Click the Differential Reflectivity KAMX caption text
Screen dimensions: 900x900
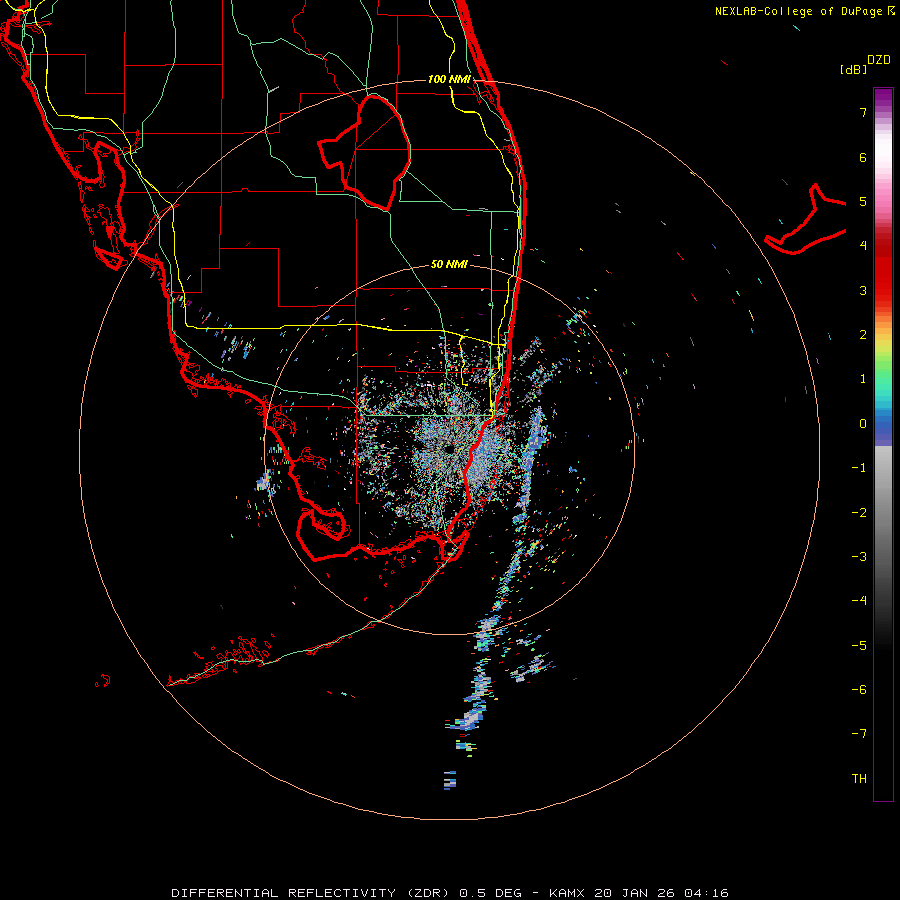click(450, 893)
